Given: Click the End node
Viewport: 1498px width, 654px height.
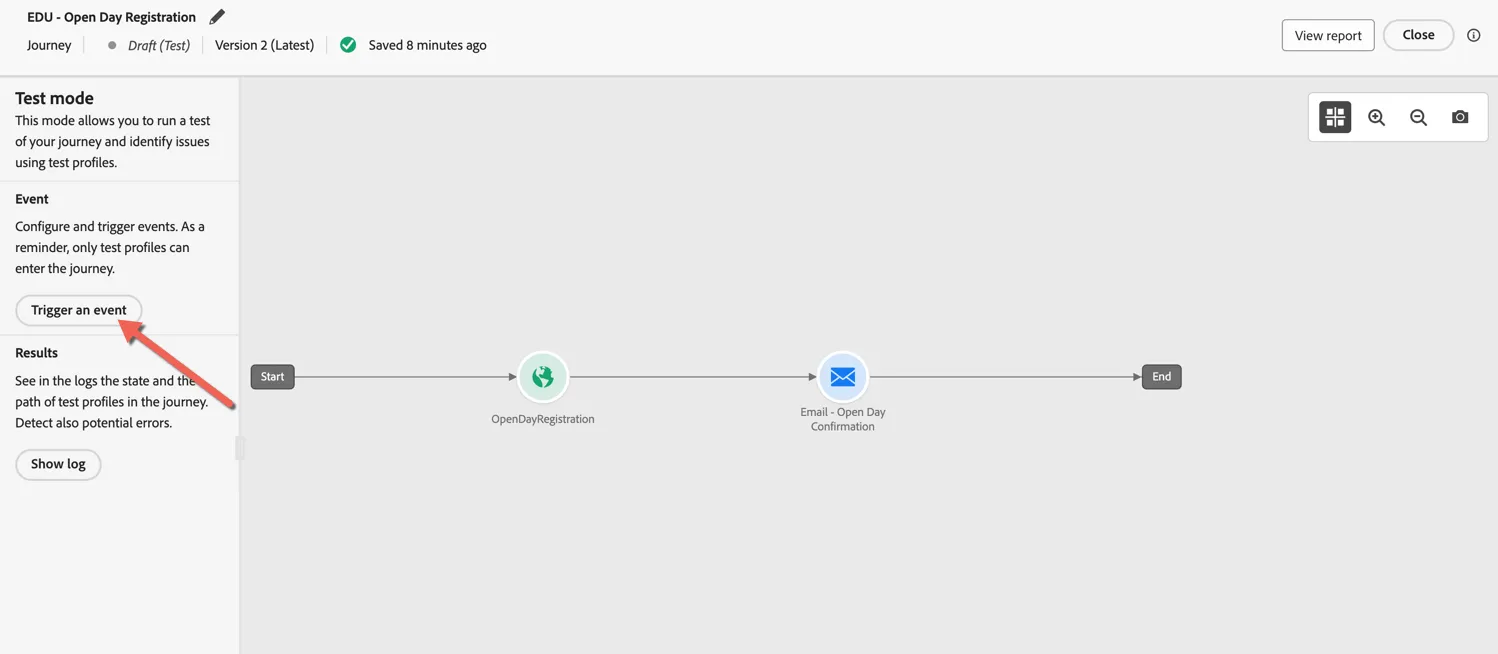Looking at the screenshot, I should coord(1161,377).
